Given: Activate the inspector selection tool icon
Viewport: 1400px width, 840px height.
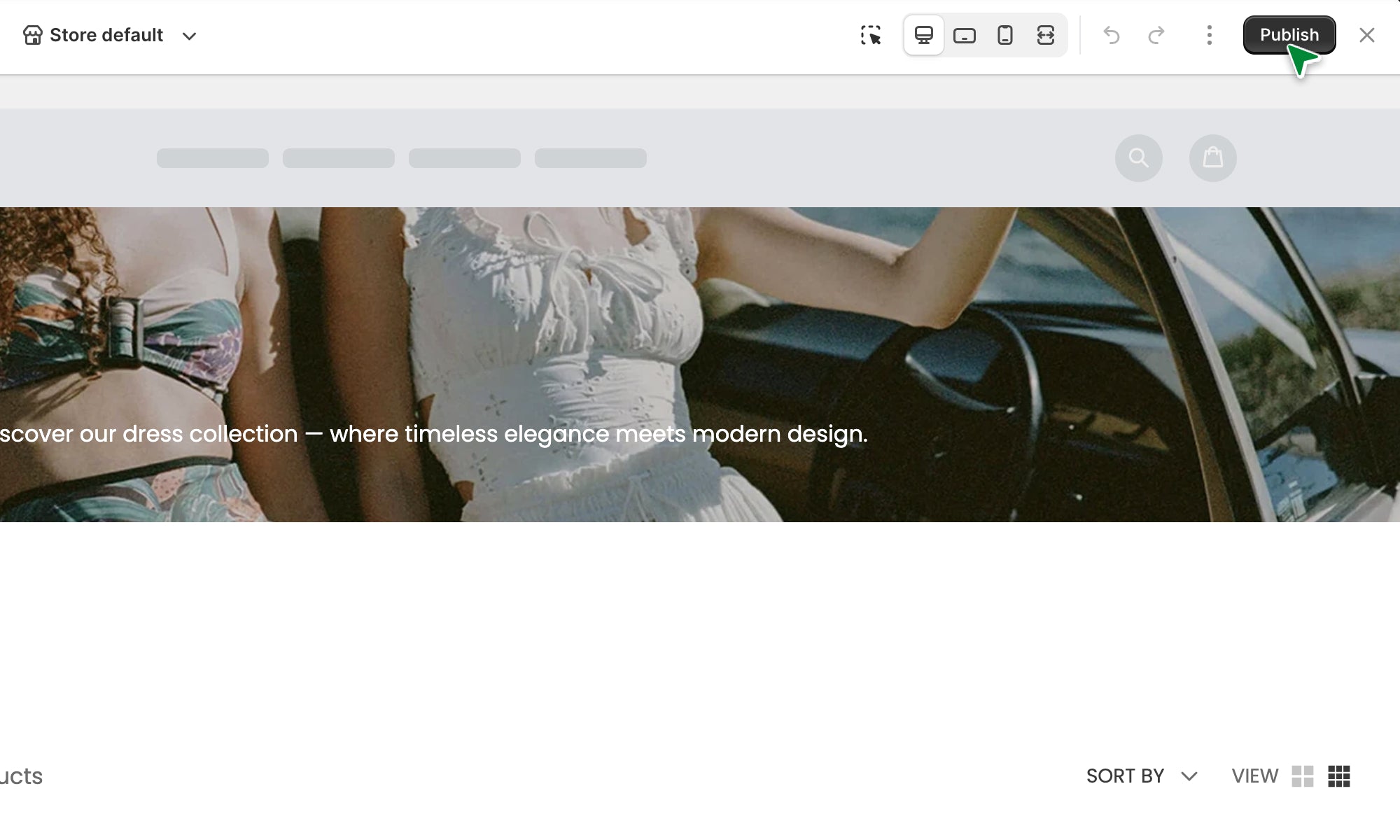Looking at the screenshot, I should coord(871,35).
